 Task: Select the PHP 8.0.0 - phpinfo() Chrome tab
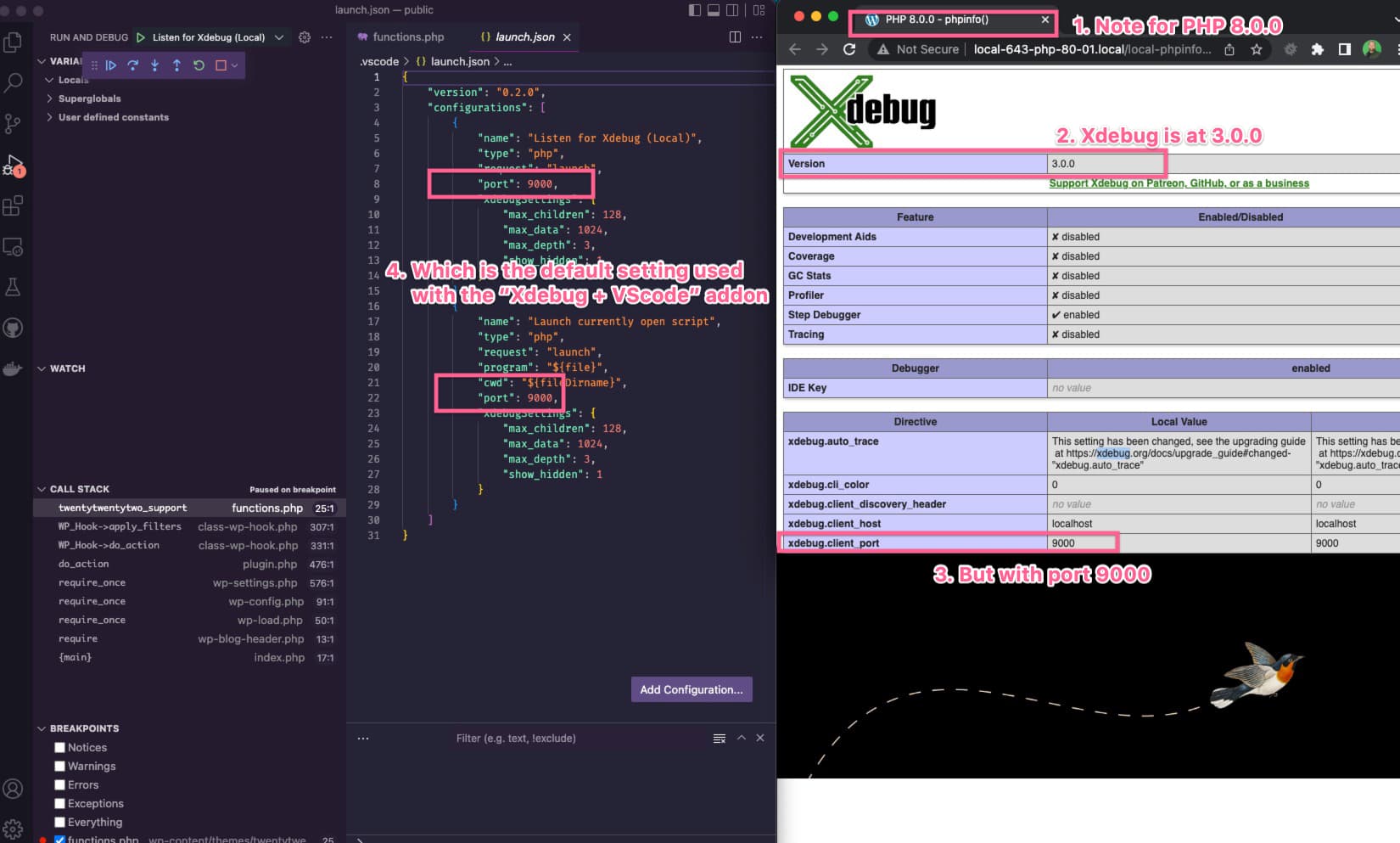(x=937, y=20)
